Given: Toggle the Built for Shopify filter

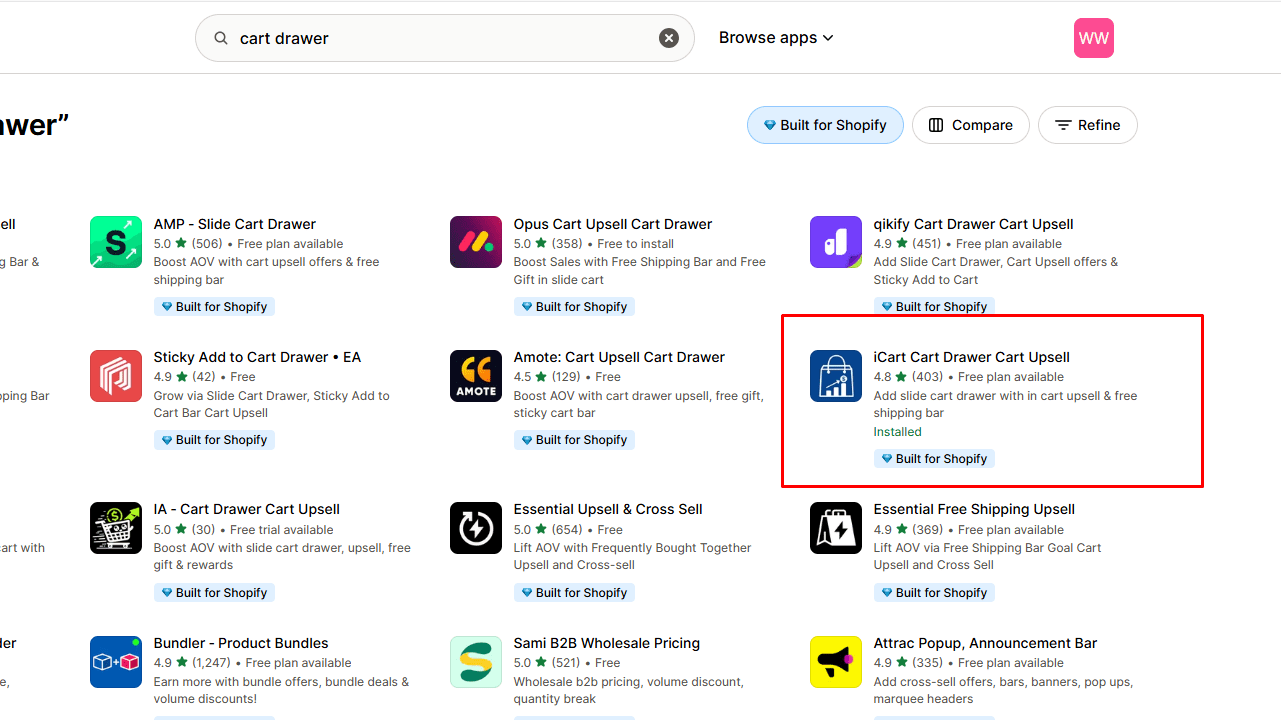Looking at the screenshot, I should 825,125.
